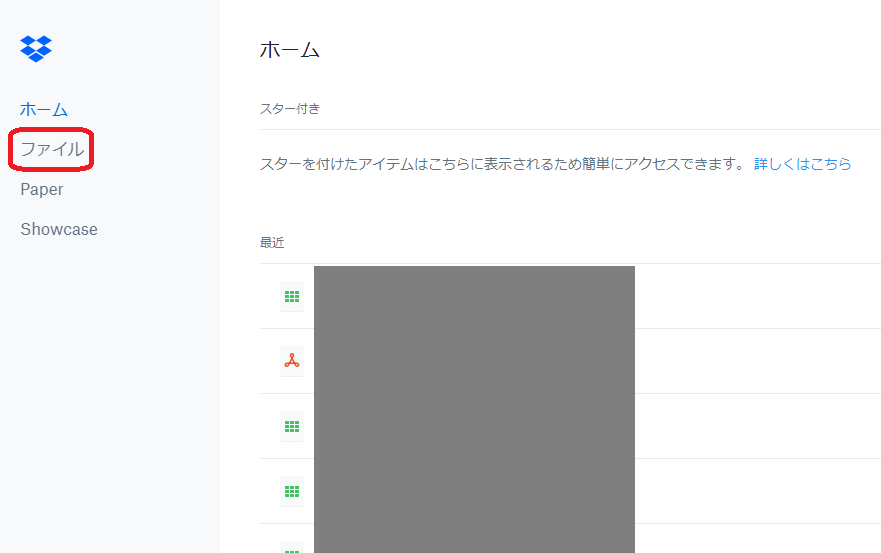The width and height of the screenshot is (881, 553).
Task: Open the redacted name in the third recent row
Action: (474, 427)
